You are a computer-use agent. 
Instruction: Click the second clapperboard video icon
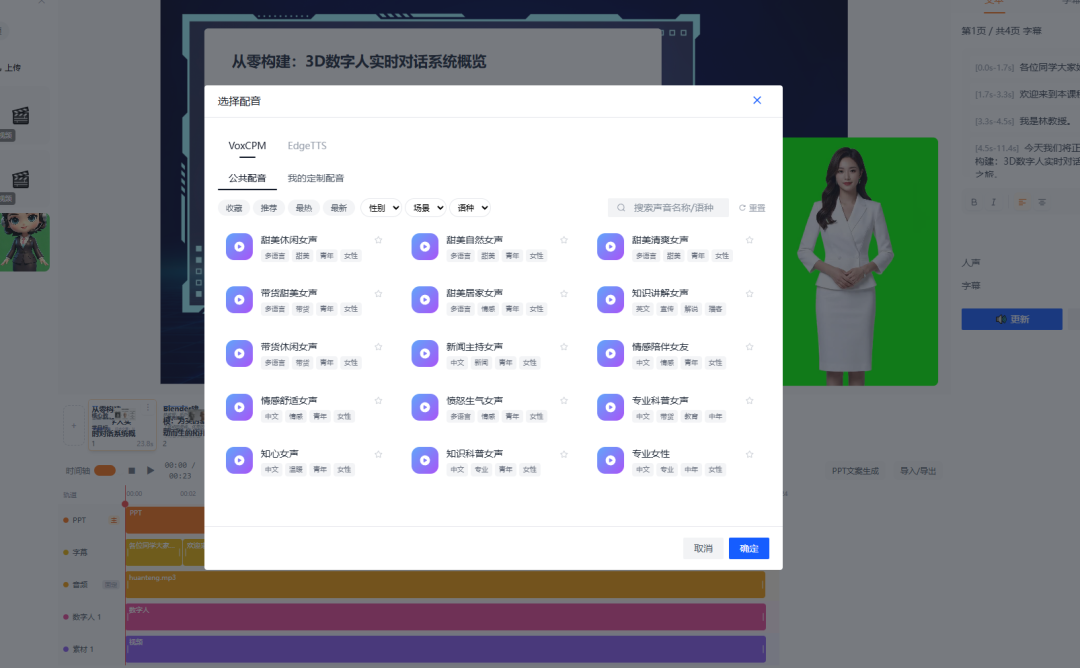click(x=21, y=179)
